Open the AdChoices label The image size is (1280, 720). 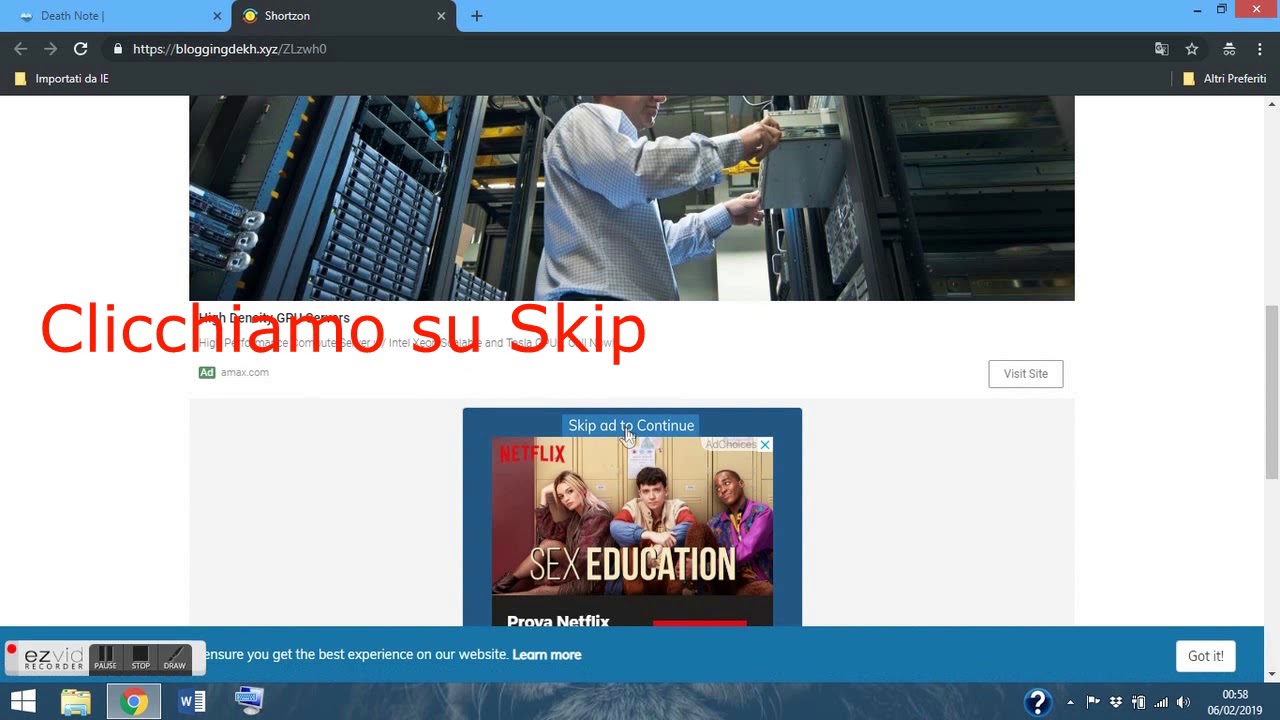[x=731, y=444]
